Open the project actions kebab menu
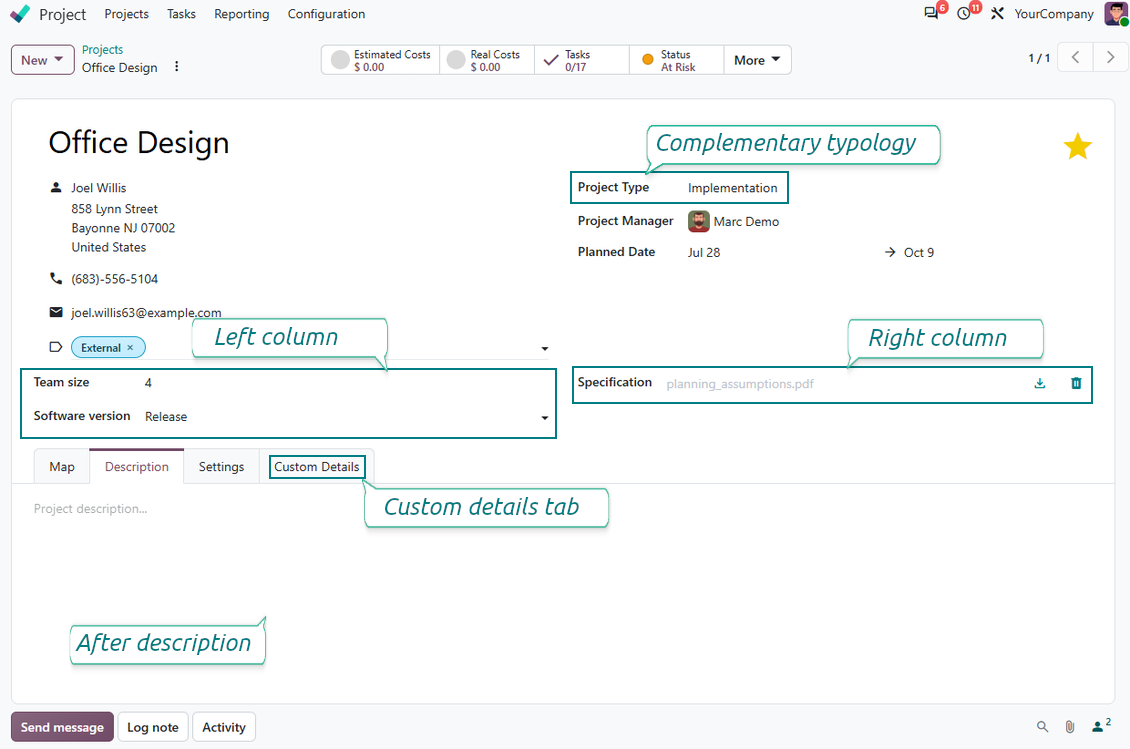 [177, 66]
